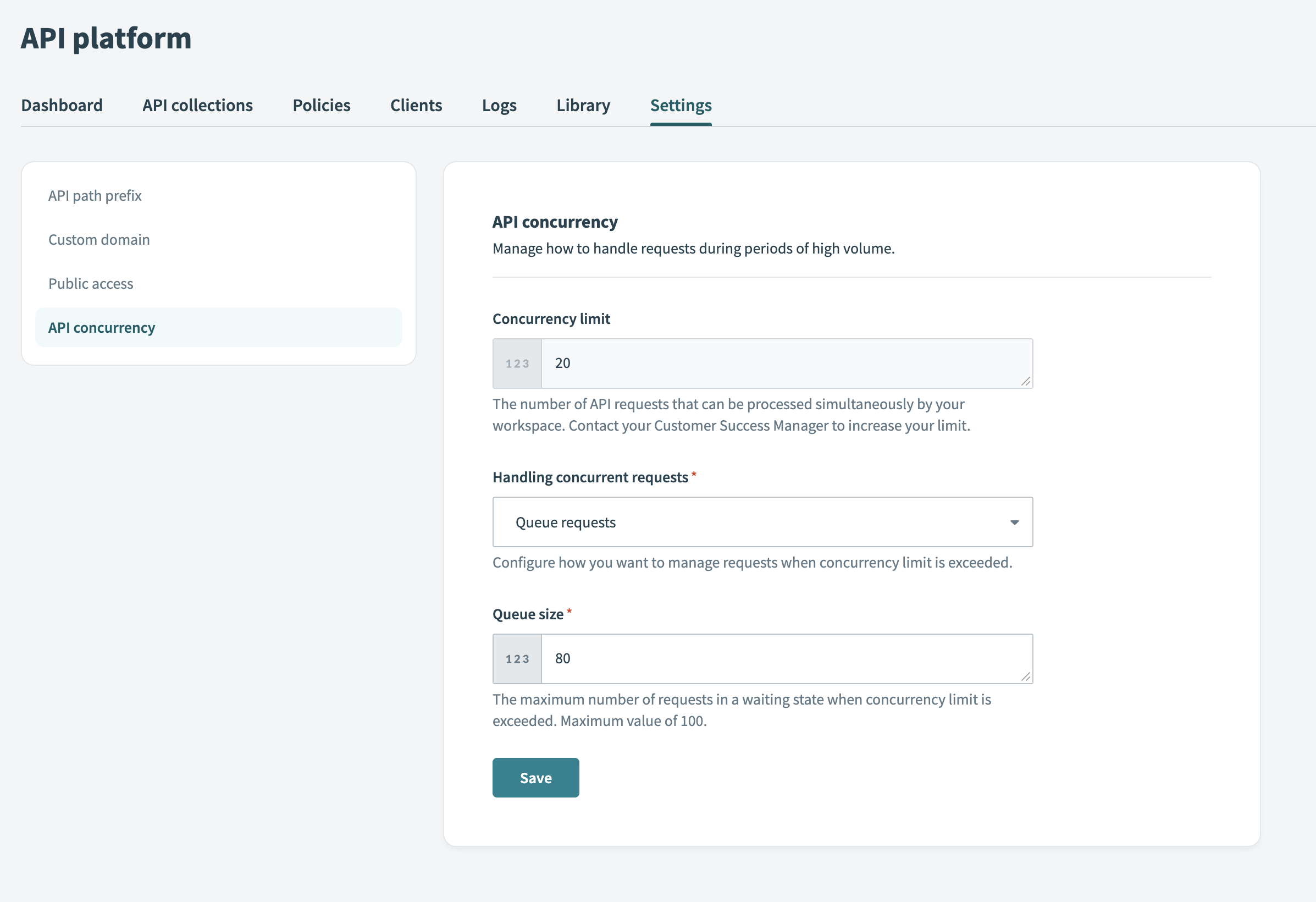Select the Settings tab
1316x902 pixels.
tap(681, 105)
